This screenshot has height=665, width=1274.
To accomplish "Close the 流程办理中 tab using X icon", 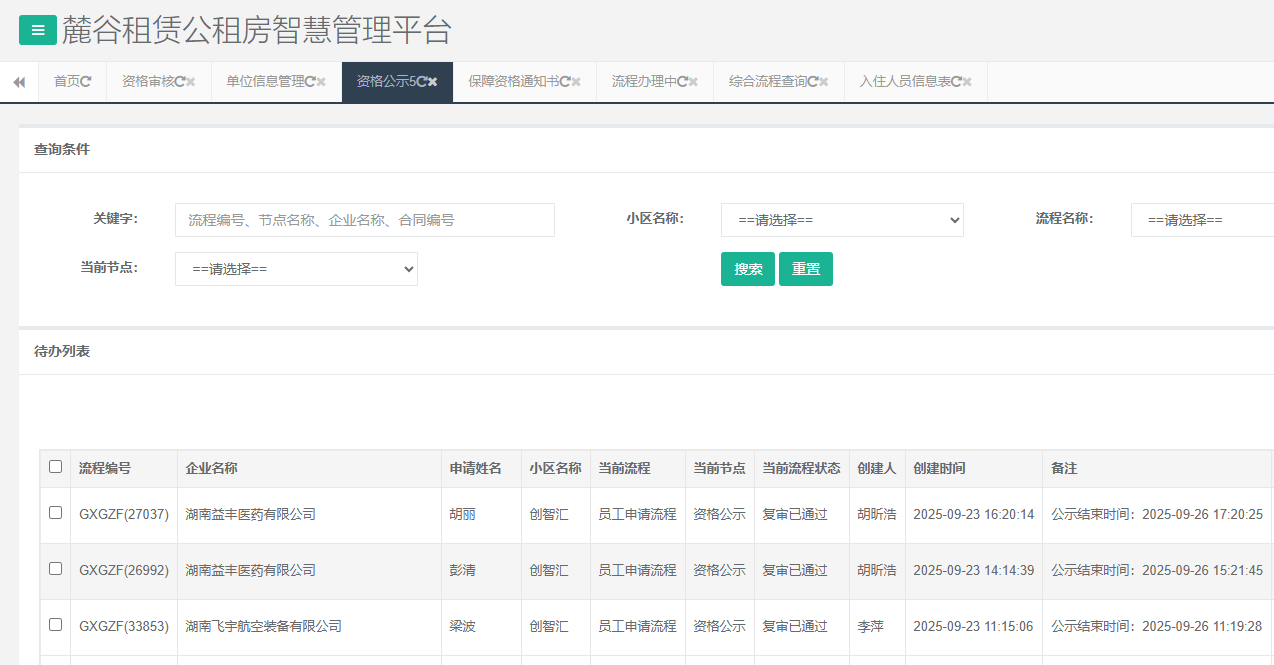I will (693, 82).
